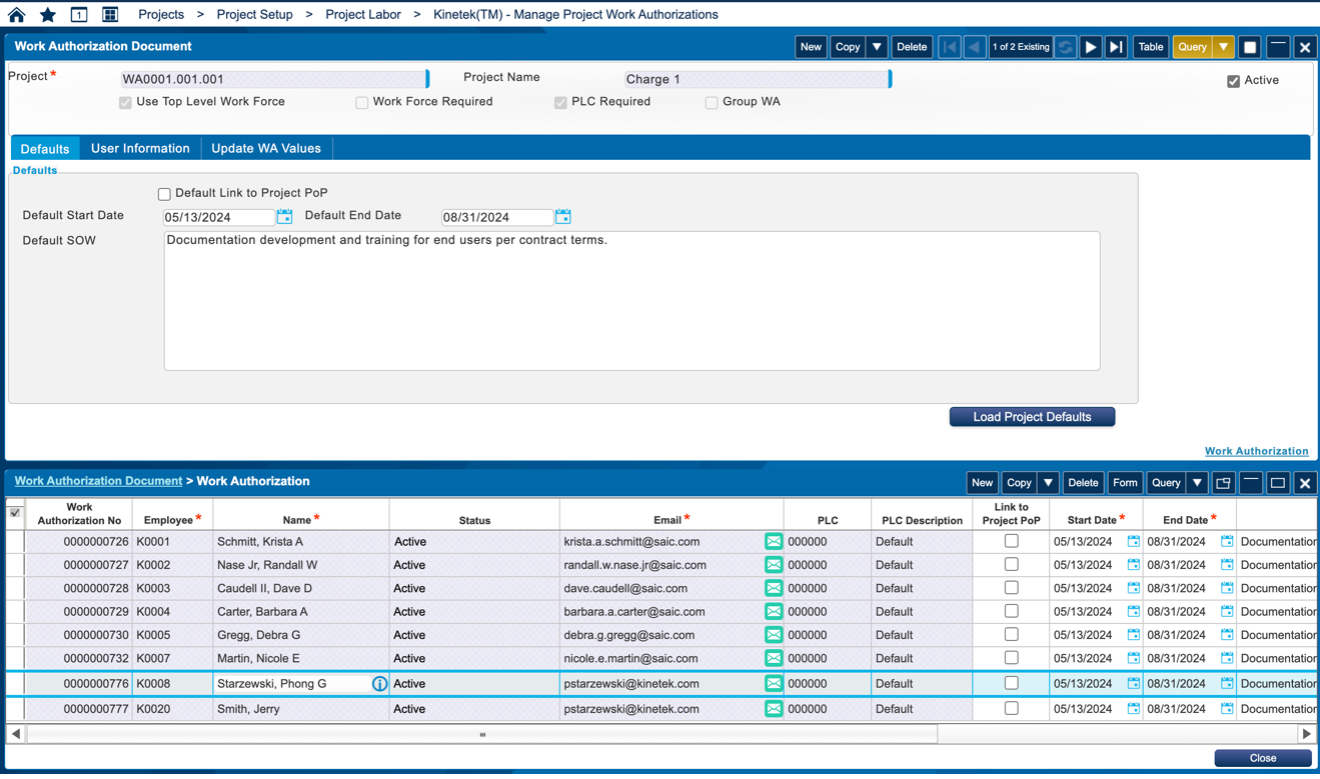Image resolution: width=1320 pixels, height=779 pixels.
Task: Open Start Date calendar for Schmitt row
Action: 1133,541
